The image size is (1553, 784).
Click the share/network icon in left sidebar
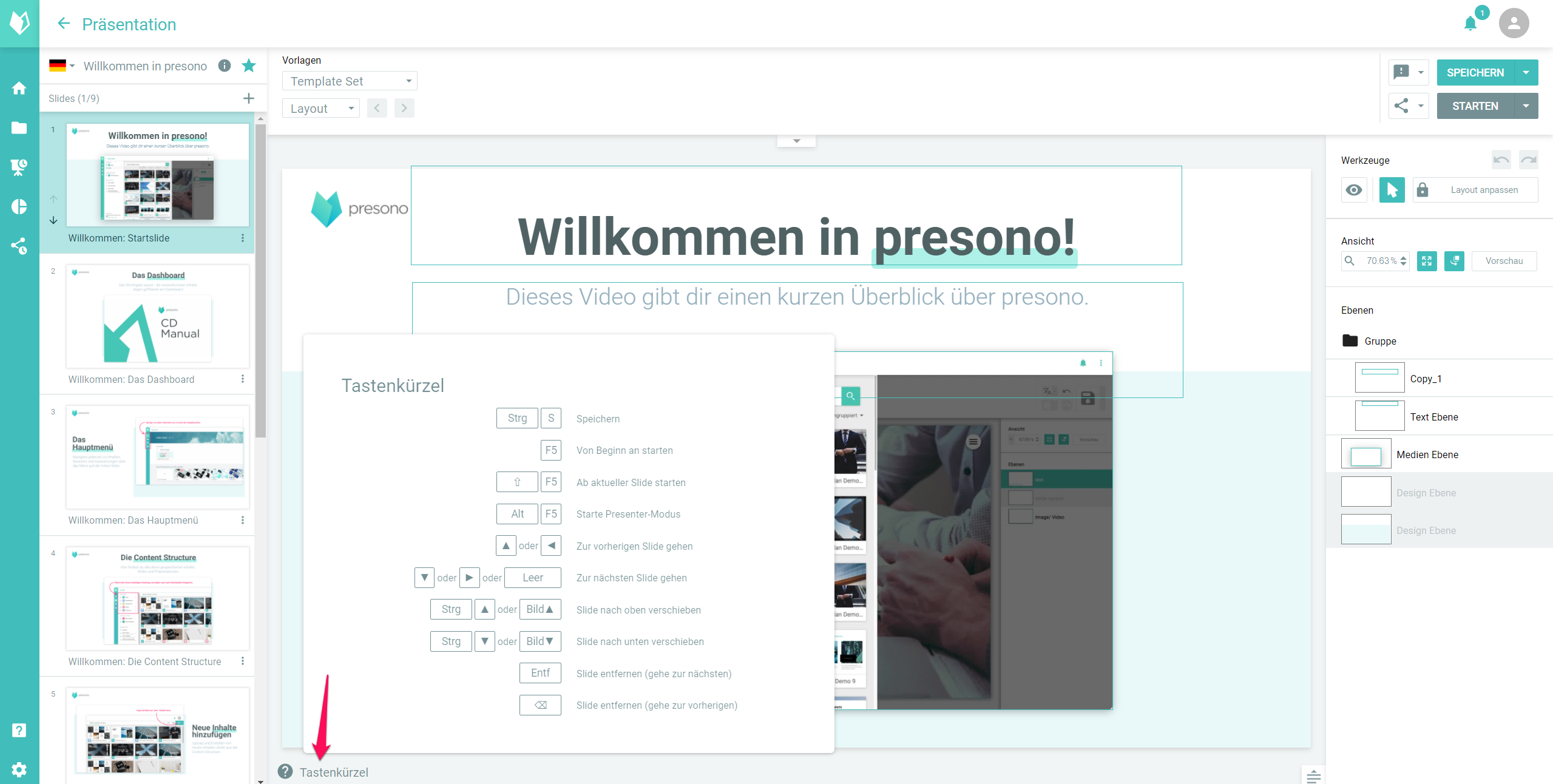click(x=19, y=246)
